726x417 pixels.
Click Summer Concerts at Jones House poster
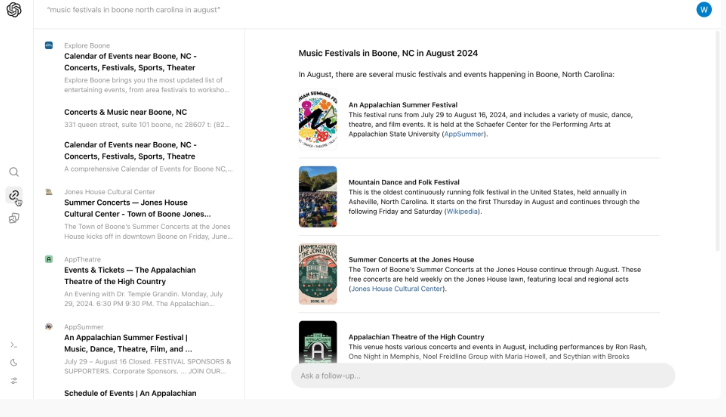click(317, 273)
